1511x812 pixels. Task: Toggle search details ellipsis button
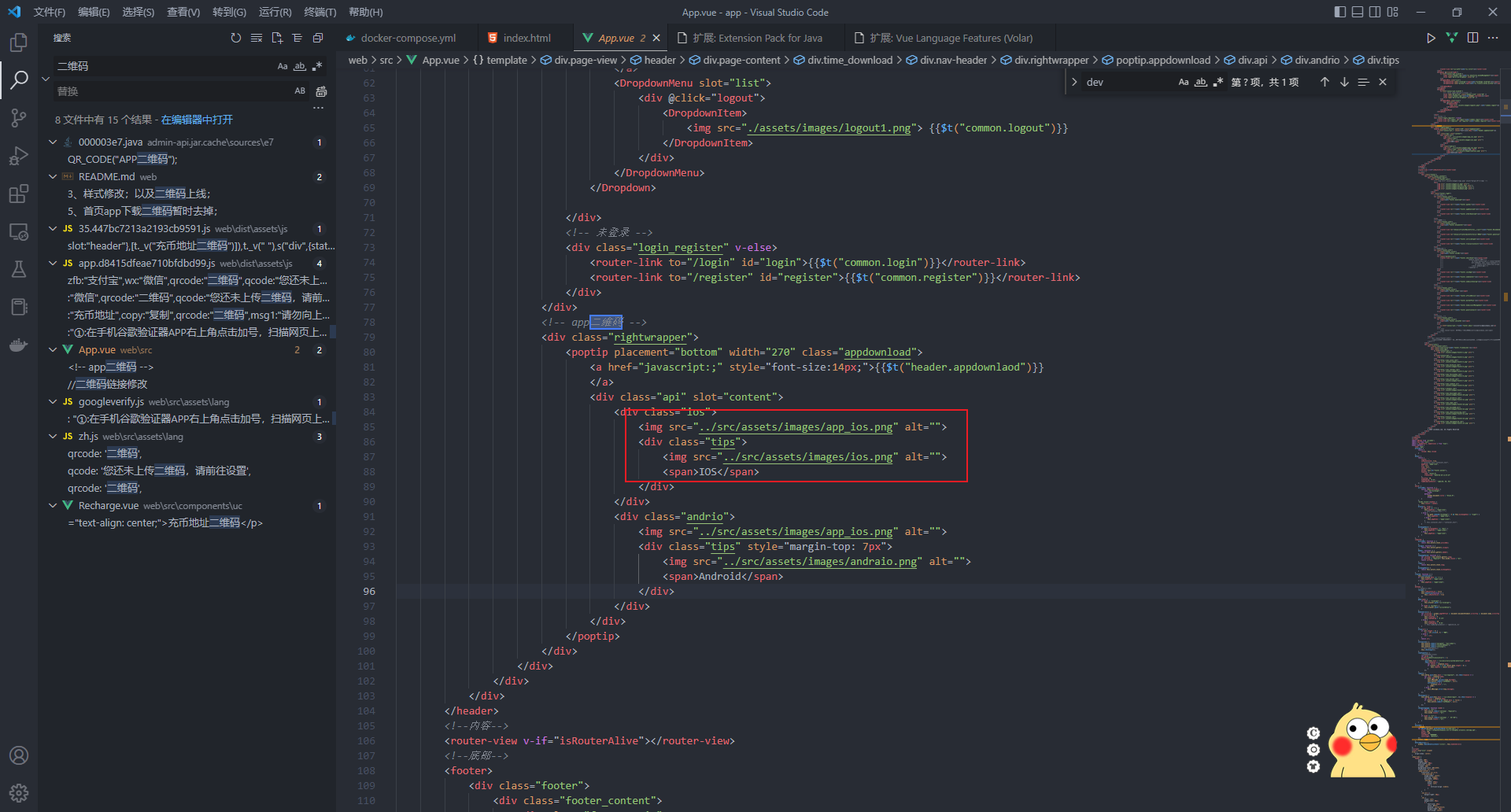pos(318,109)
